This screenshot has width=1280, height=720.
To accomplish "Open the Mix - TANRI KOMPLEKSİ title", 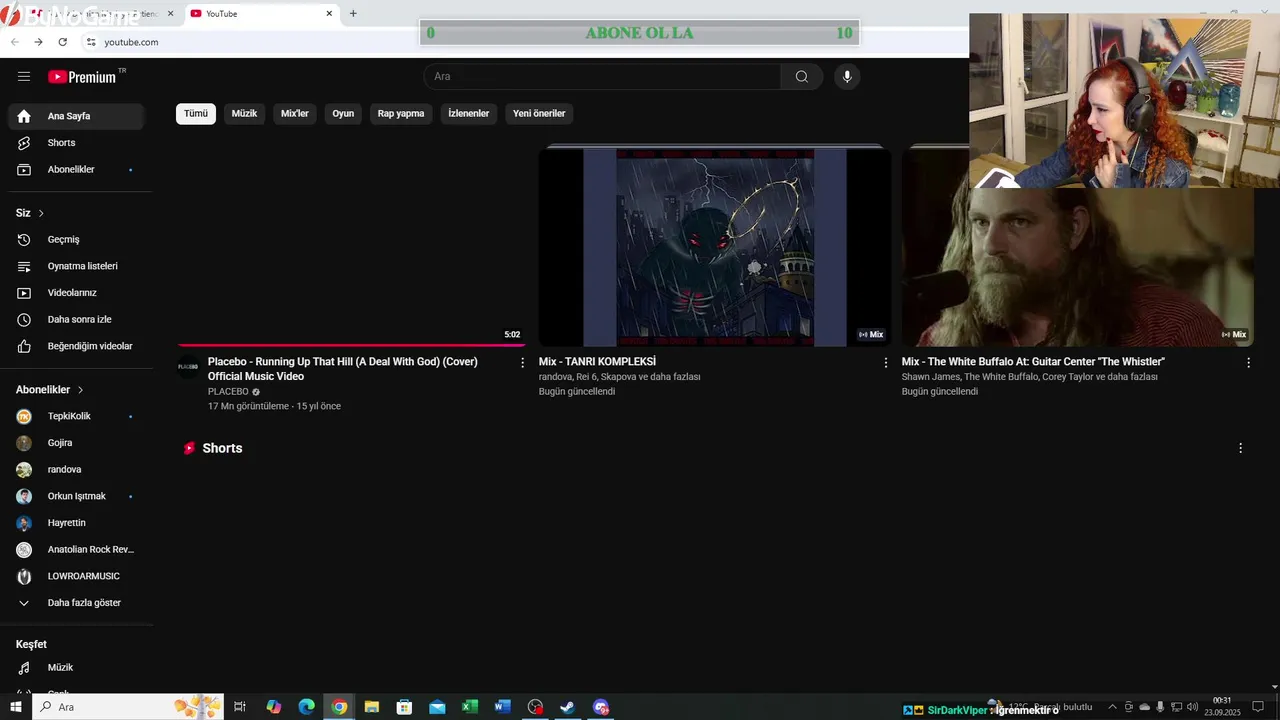I will (597, 362).
